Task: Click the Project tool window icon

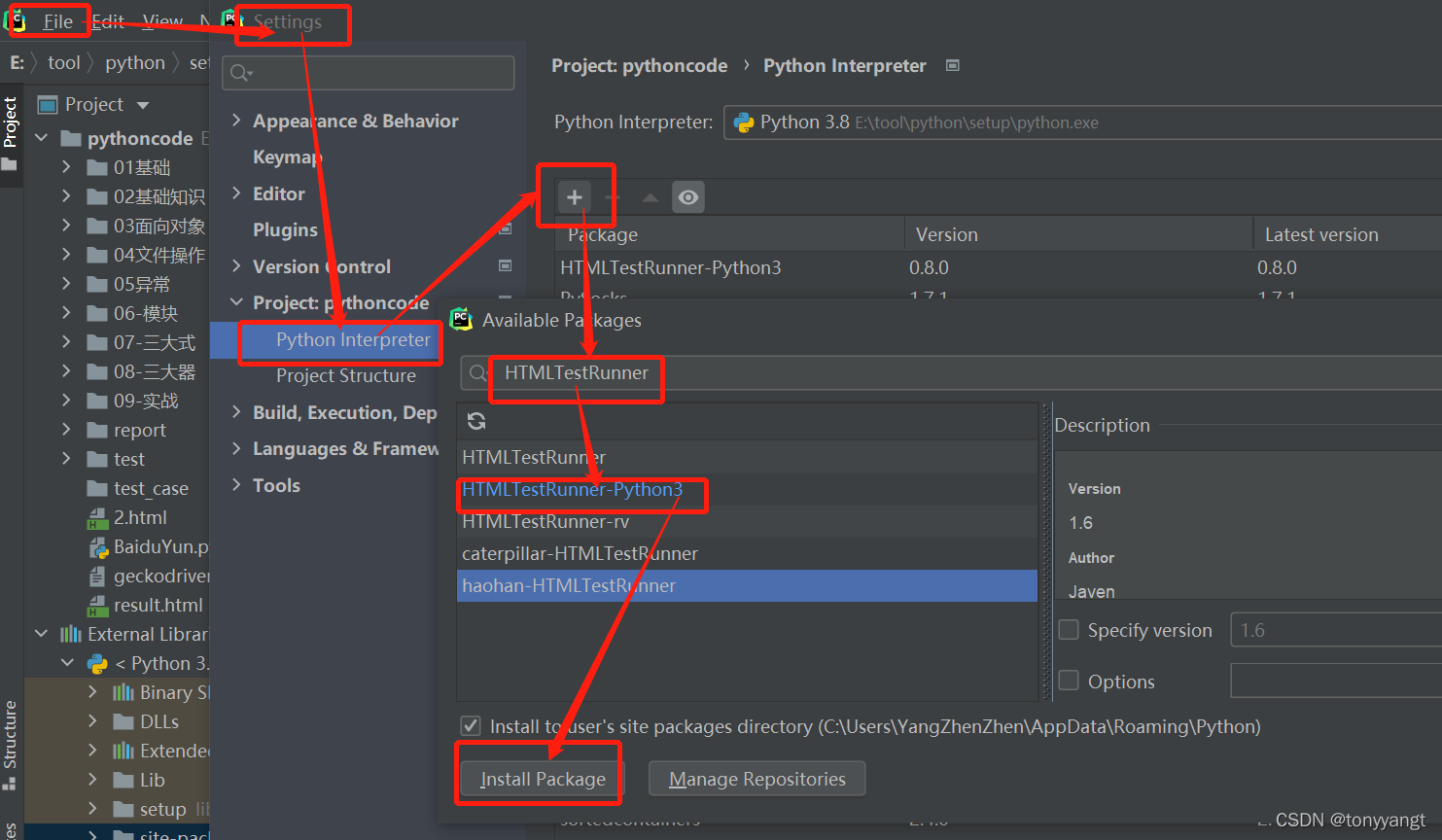Action: [x=48, y=104]
